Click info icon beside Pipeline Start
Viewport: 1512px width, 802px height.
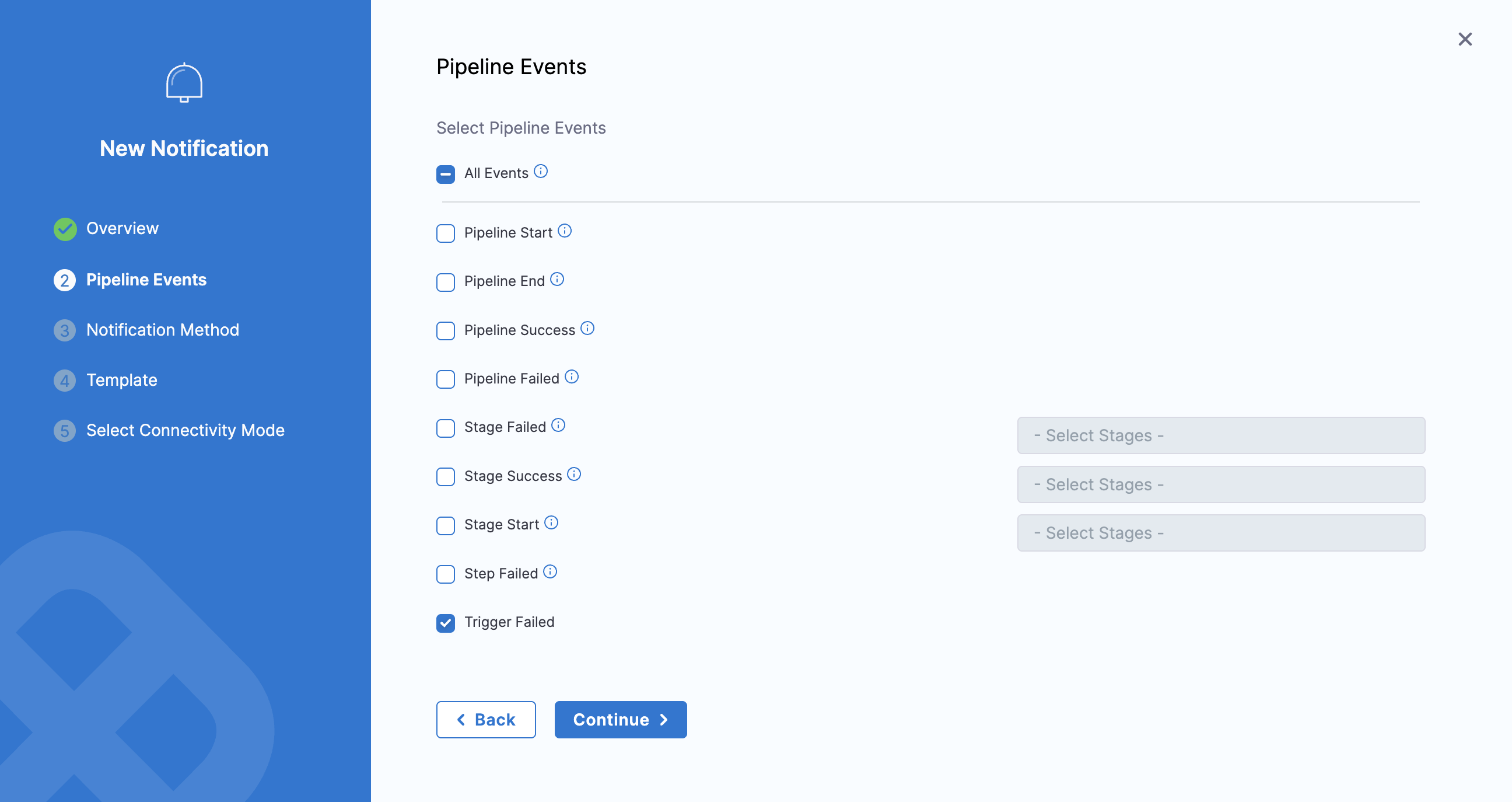coord(565,231)
